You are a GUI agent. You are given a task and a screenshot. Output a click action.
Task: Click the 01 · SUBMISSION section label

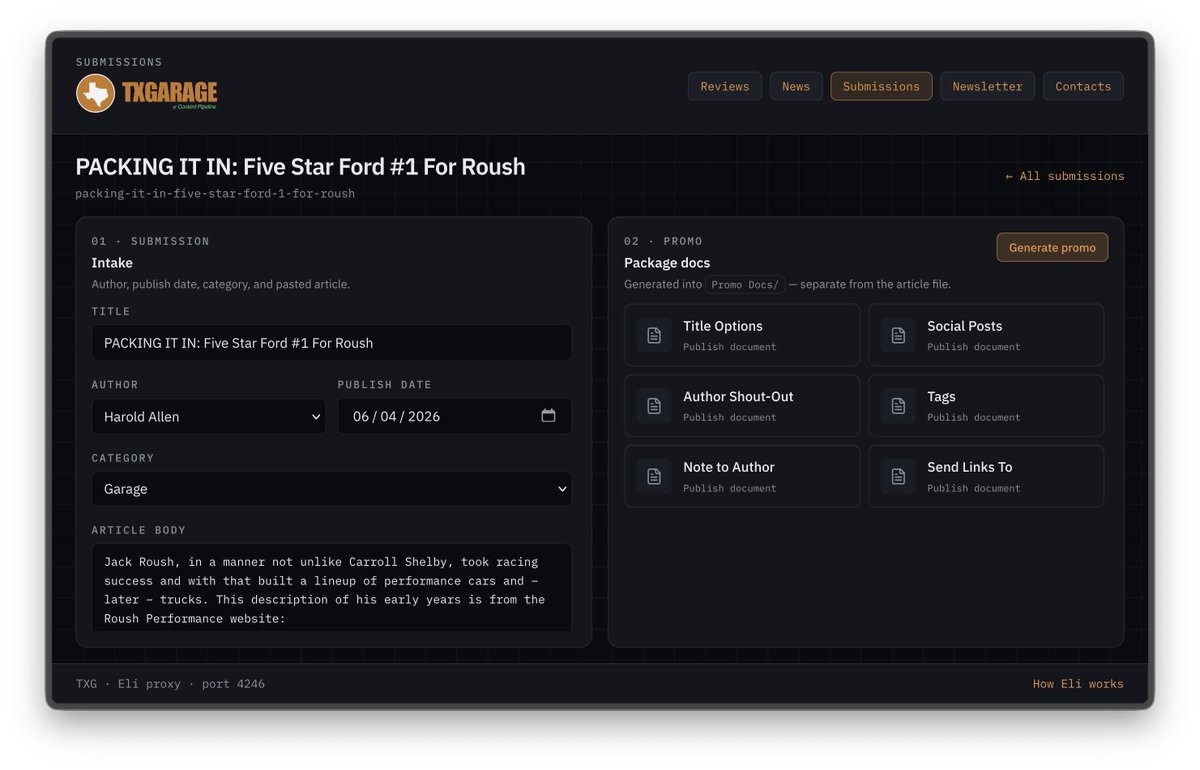[x=150, y=241]
